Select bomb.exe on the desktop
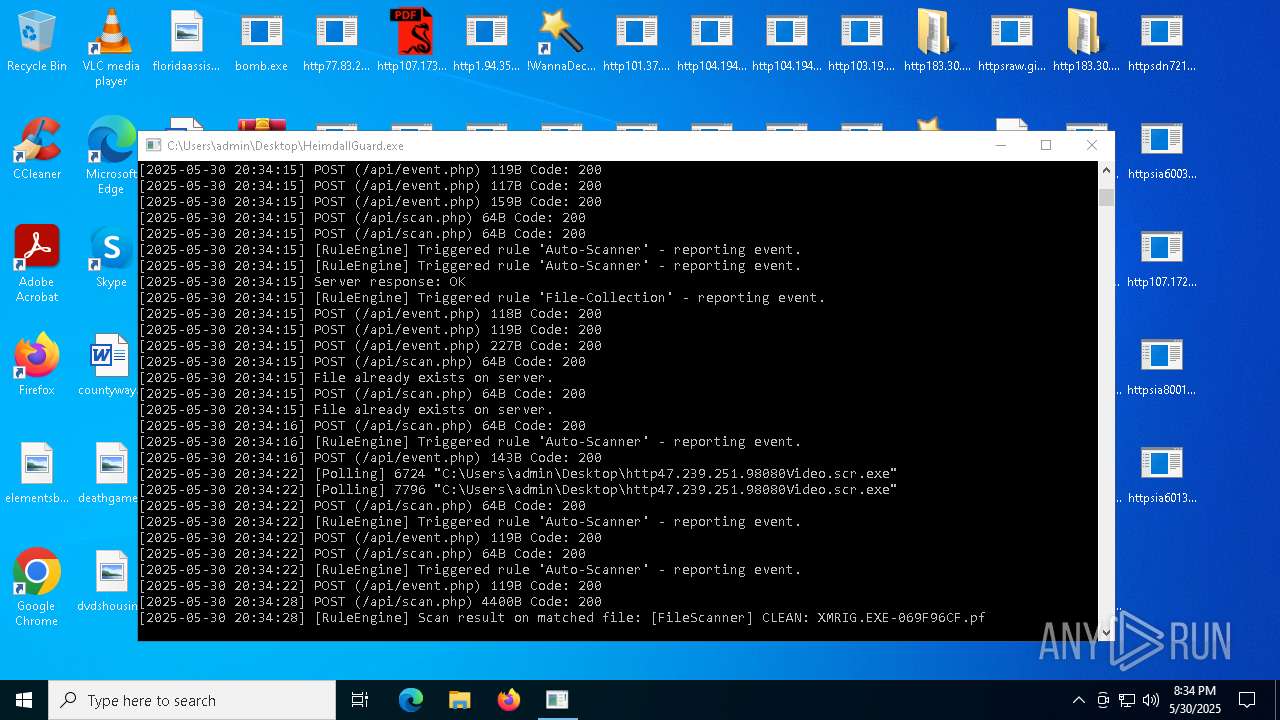Screen dimensions: 1280x720 point(261,41)
